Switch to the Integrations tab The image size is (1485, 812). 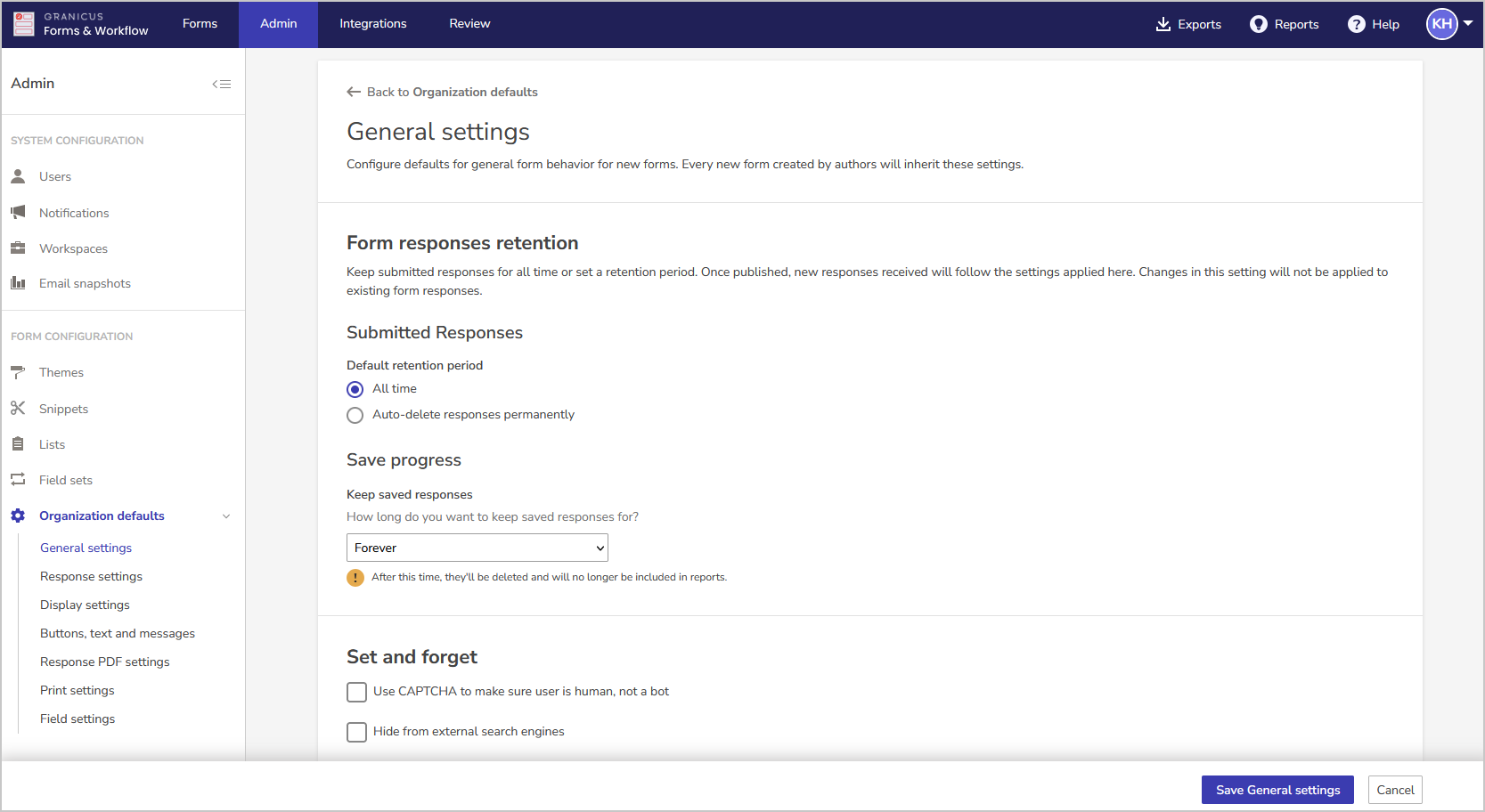pyautogui.click(x=372, y=23)
